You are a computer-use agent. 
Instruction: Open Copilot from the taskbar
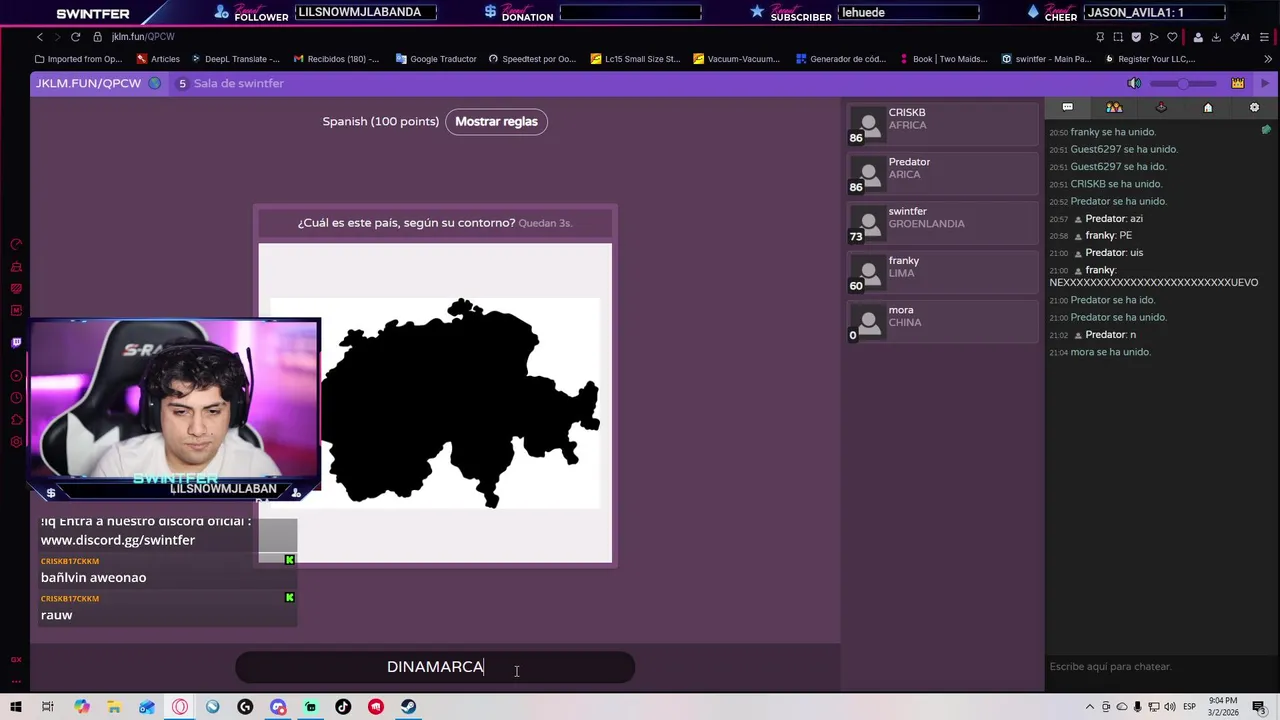point(81,706)
